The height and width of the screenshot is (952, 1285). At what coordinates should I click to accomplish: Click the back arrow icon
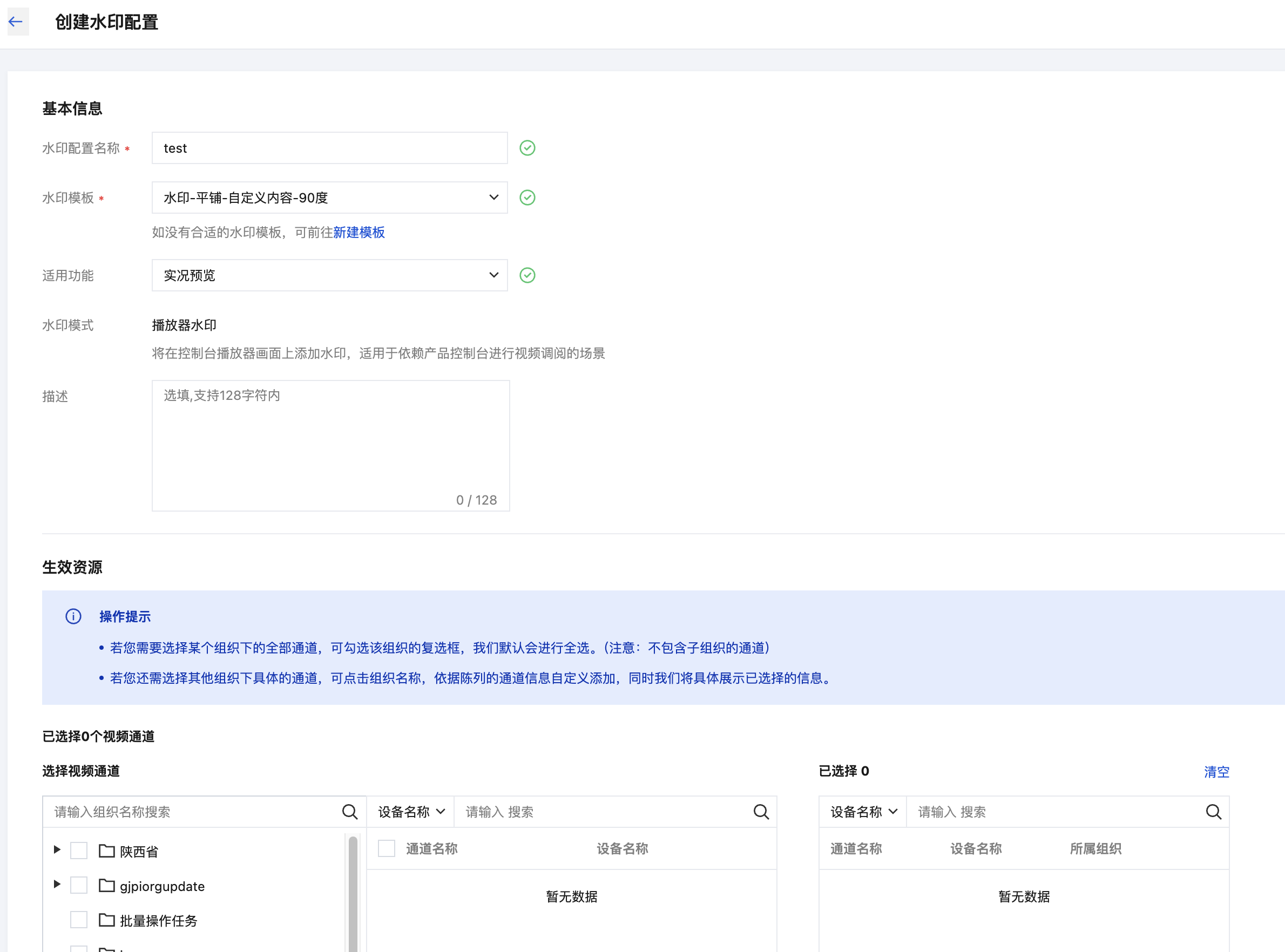point(16,22)
